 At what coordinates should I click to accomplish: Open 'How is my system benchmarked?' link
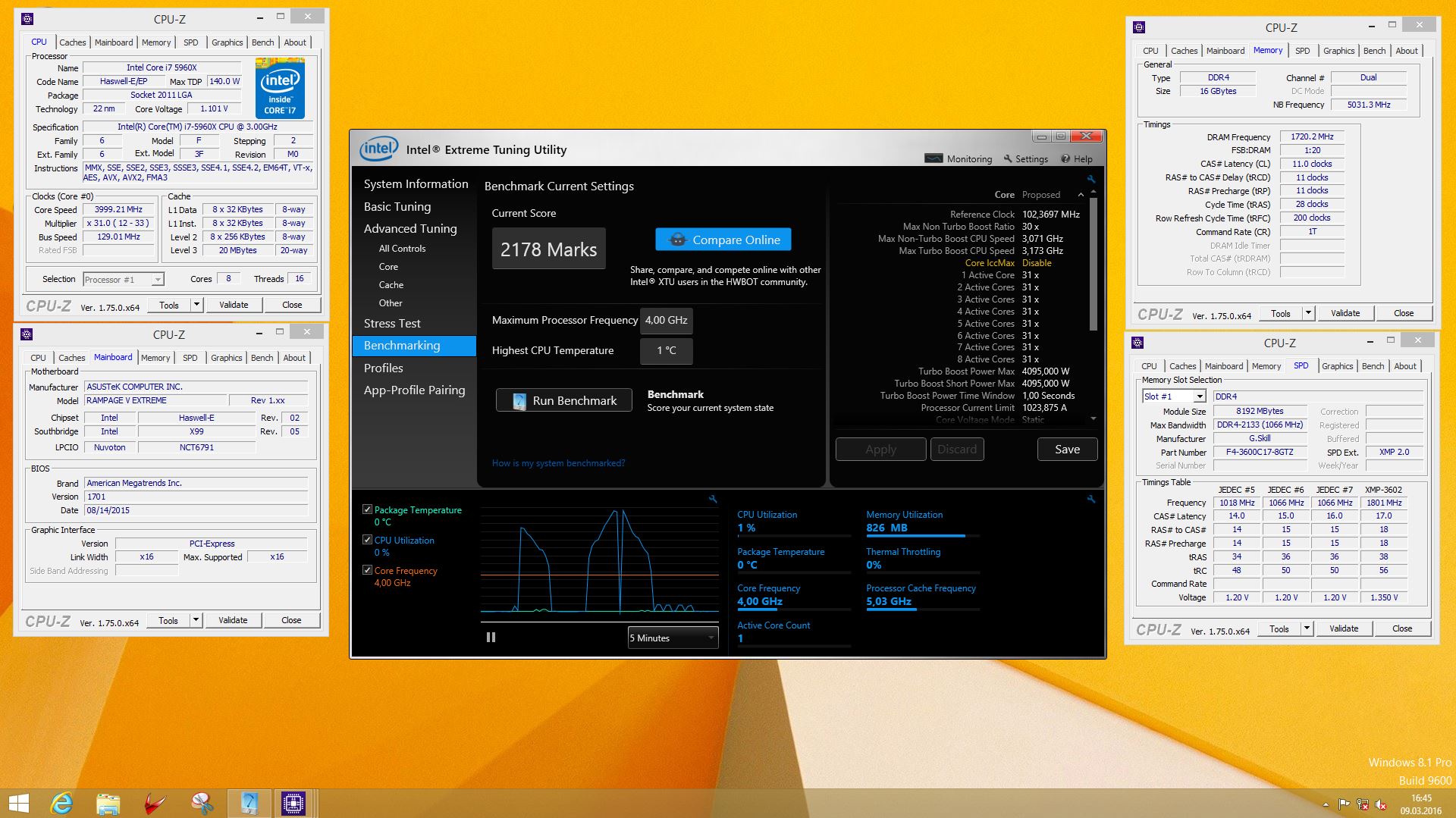[x=558, y=463]
